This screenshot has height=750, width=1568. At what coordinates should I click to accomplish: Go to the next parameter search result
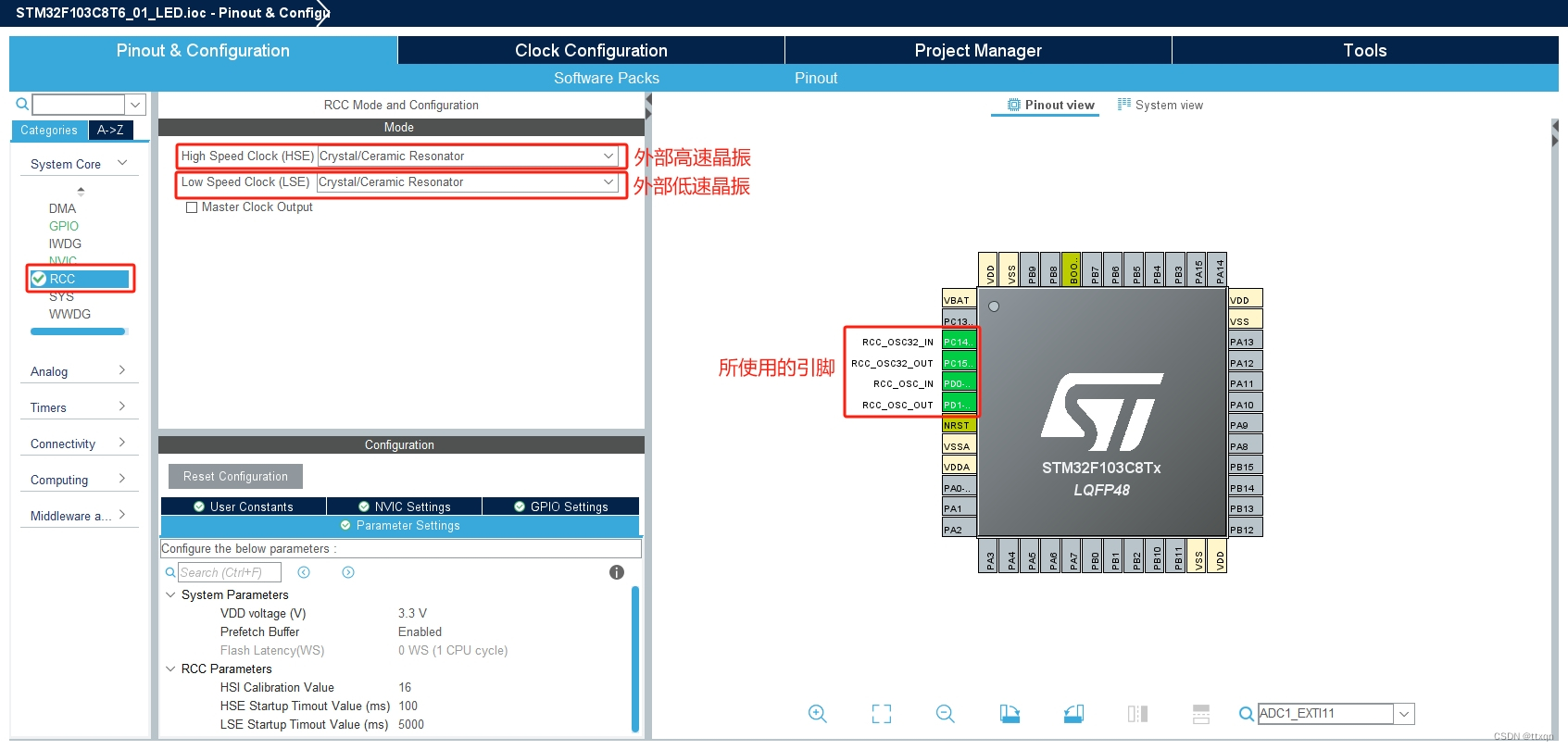pos(348,572)
